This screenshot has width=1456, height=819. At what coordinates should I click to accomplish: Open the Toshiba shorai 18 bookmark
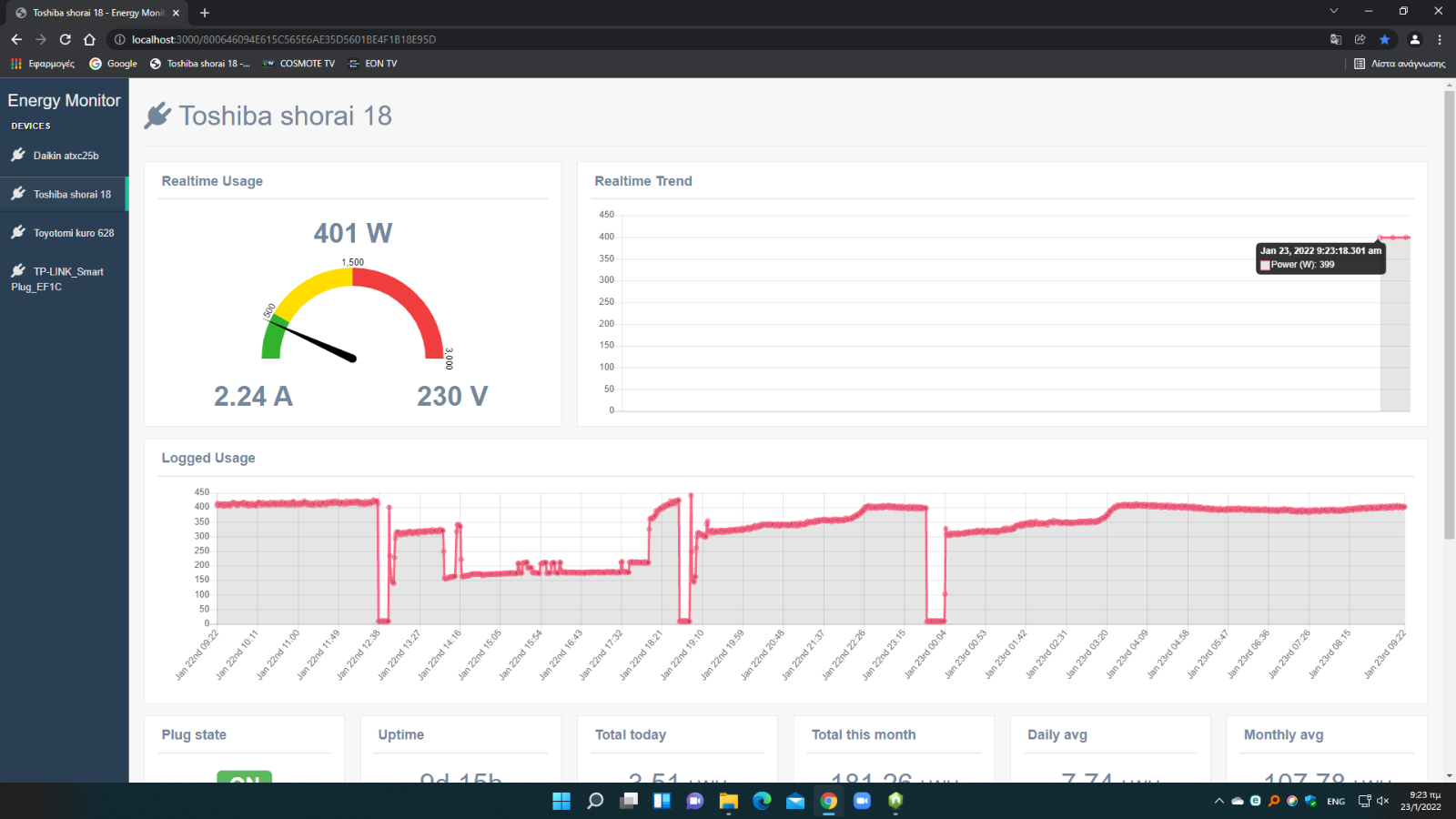coord(200,64)
